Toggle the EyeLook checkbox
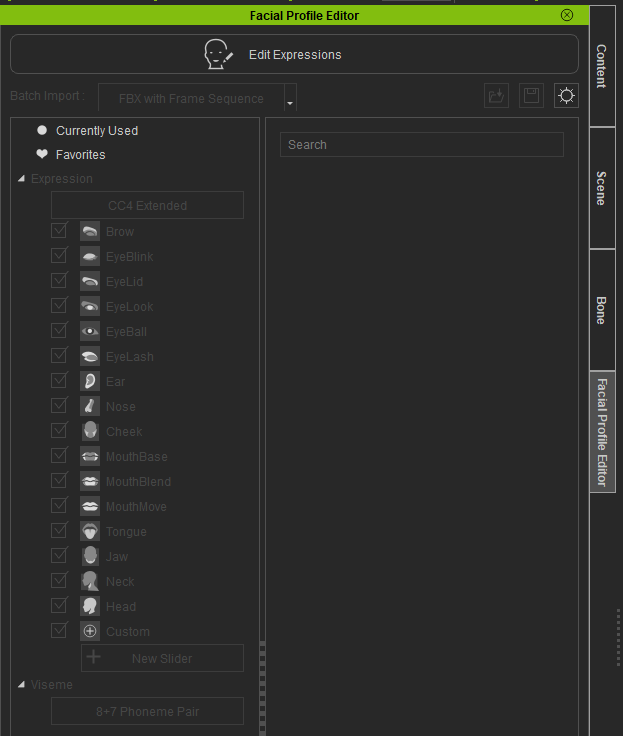This screenshot has width=623, height=736. [59, 306]
